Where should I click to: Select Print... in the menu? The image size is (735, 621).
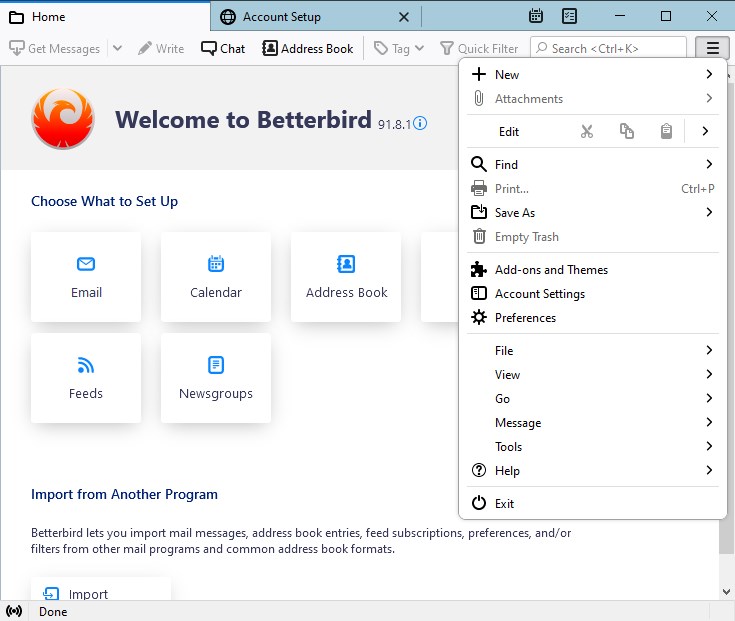(x=592, y=188)
